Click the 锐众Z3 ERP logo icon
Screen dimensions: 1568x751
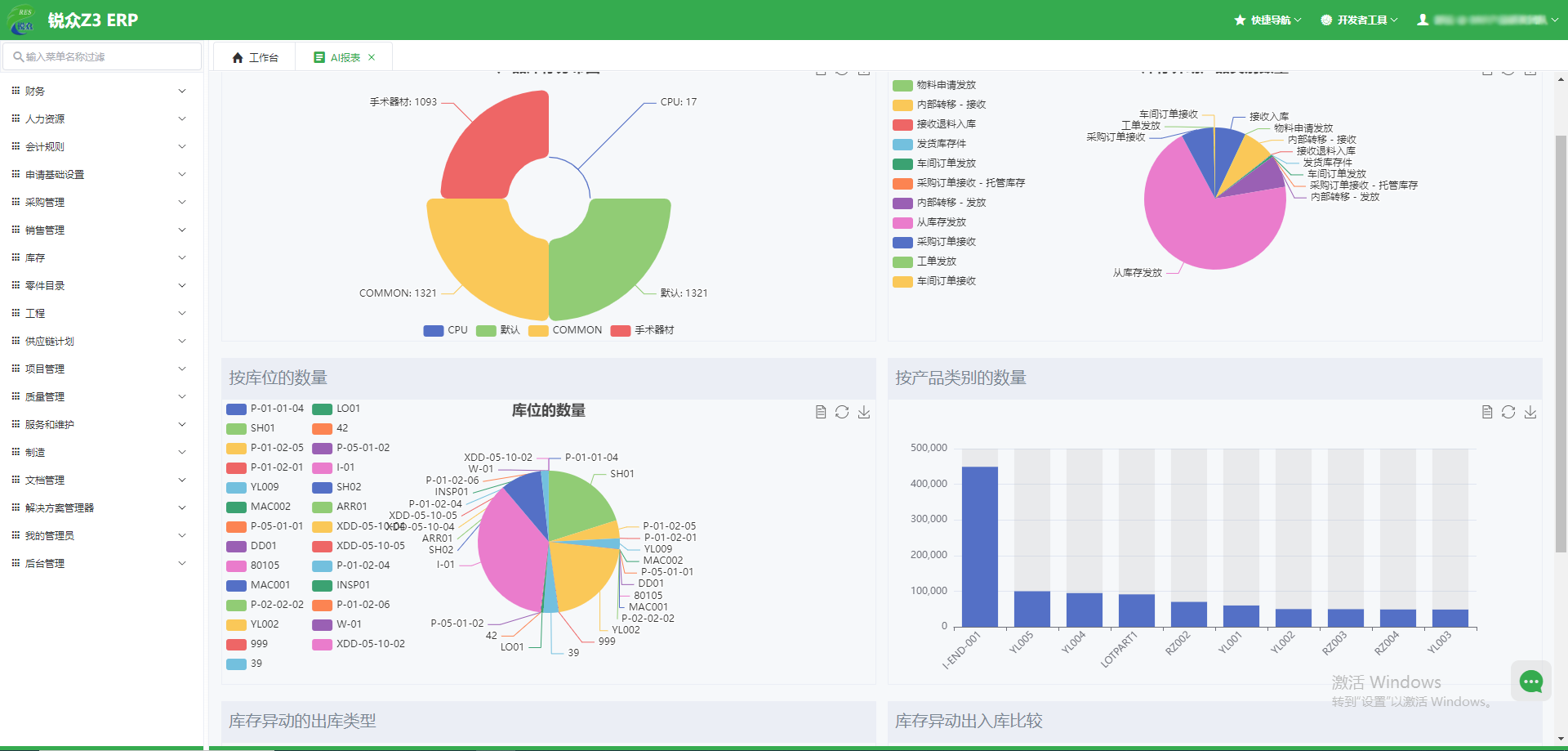(22, 20)
